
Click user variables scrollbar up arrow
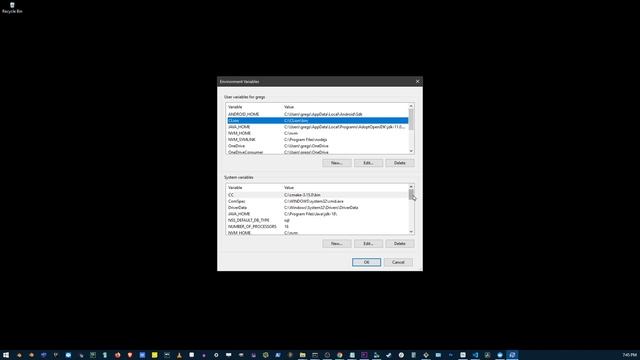coord(411,106)
